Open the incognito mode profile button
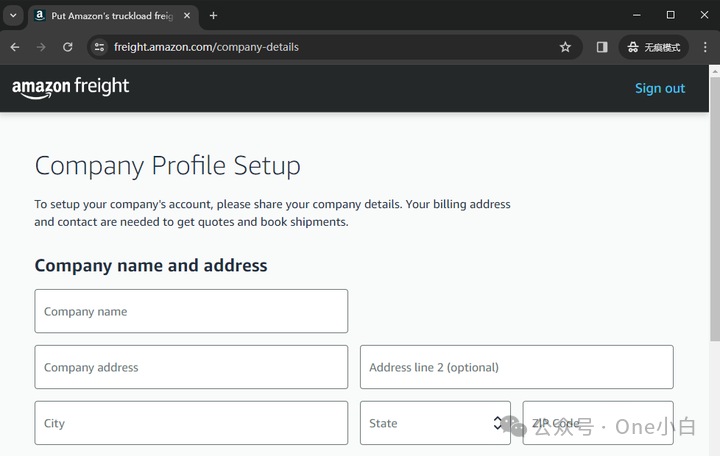The image size is (720, 456). (653, 47)
